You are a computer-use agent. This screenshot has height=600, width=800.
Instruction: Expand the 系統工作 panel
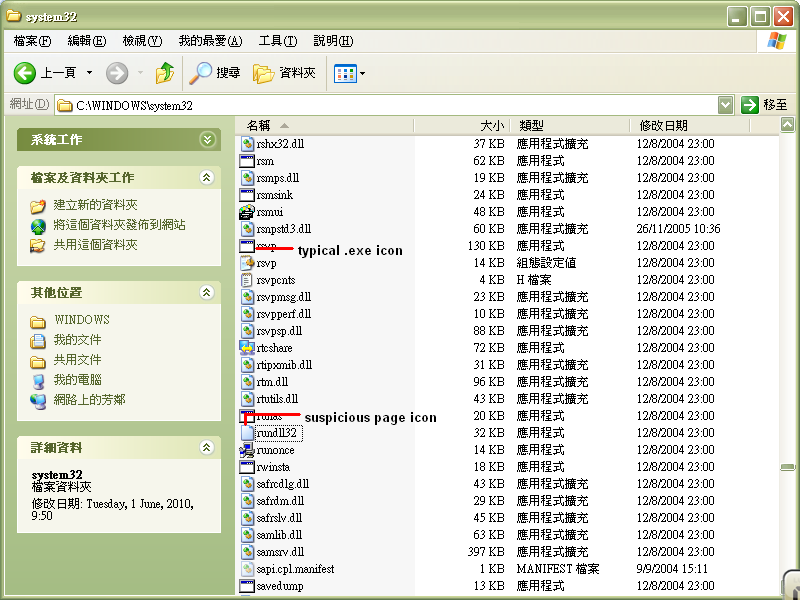tap(207, 139)
